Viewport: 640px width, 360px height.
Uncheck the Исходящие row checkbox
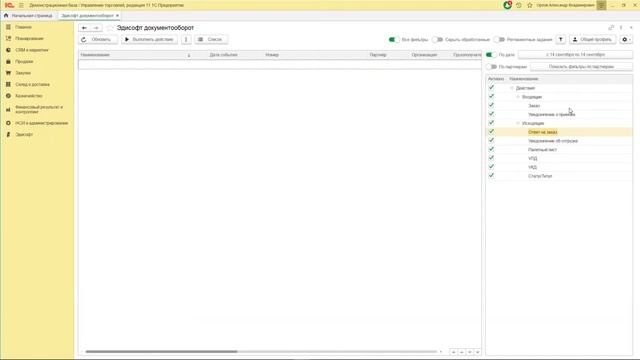pyautogui.click(x=491, y=123)
